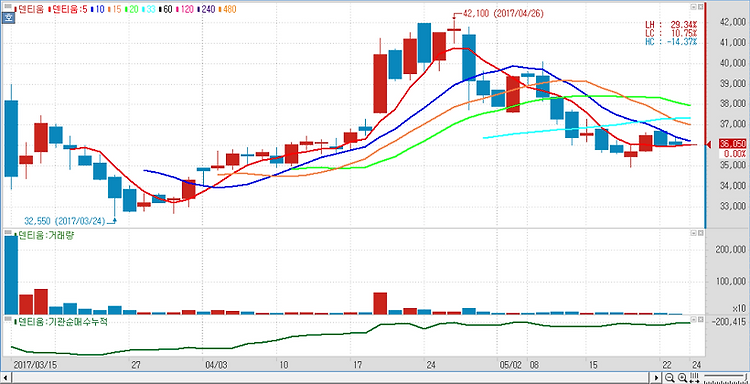
Task: Collapse the 거래량 volume pane
Action: 694,233
